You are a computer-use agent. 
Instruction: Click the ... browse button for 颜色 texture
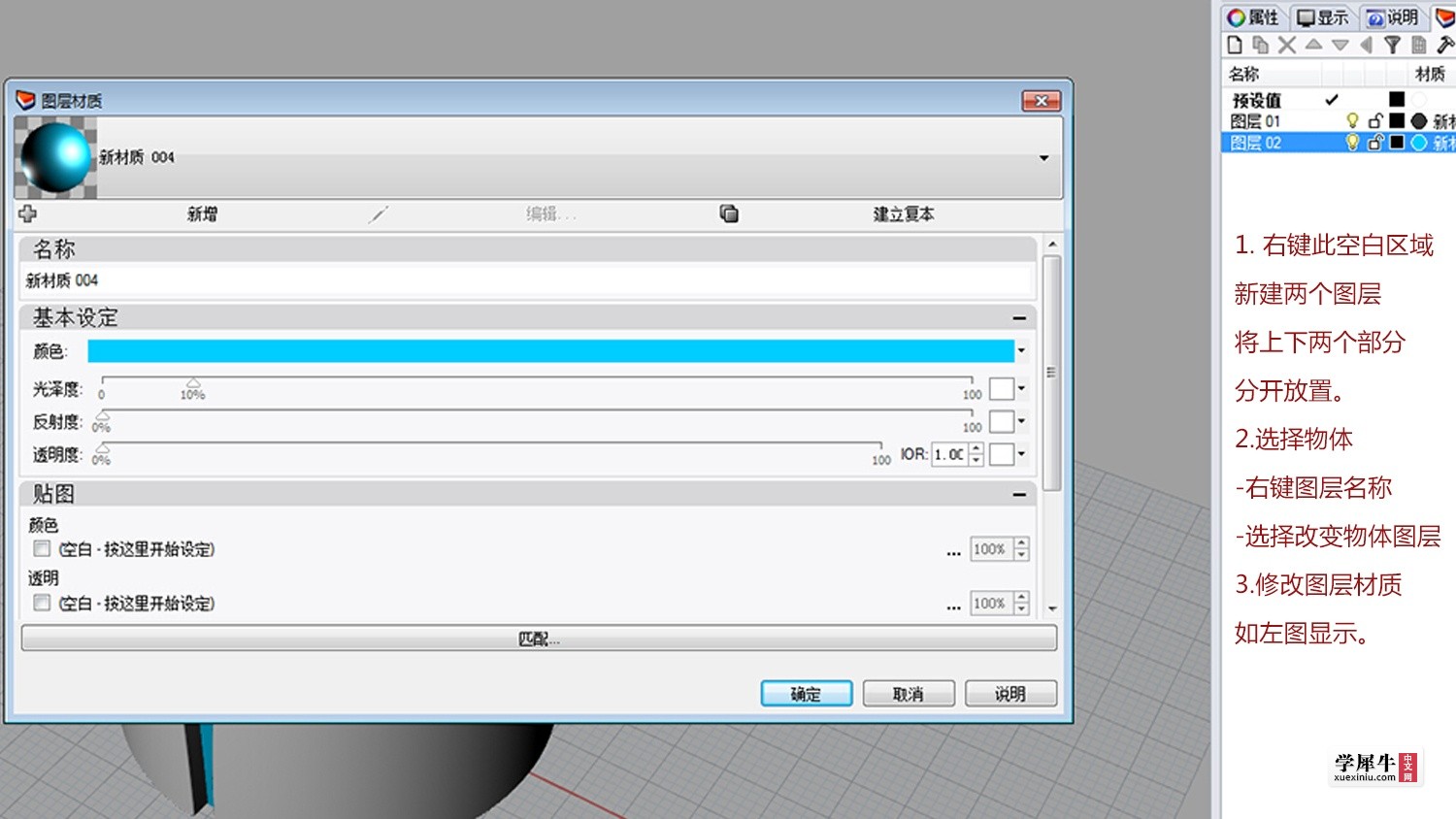point(954,552)
